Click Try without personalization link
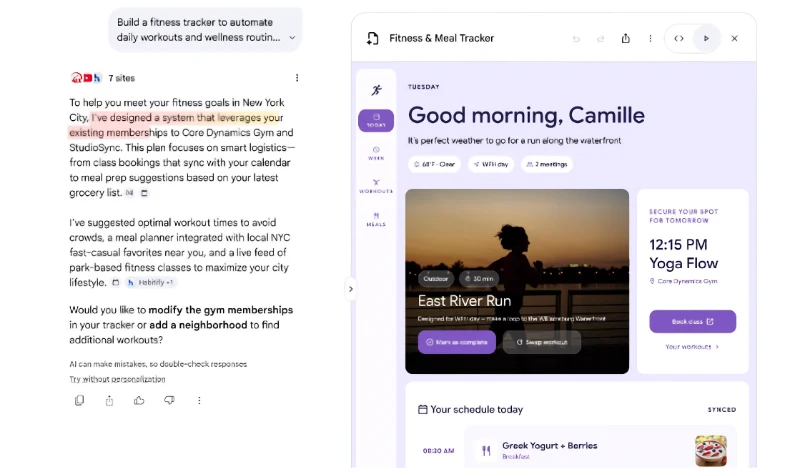The height and width of the screenshot is (472, 800). [117, 379]
